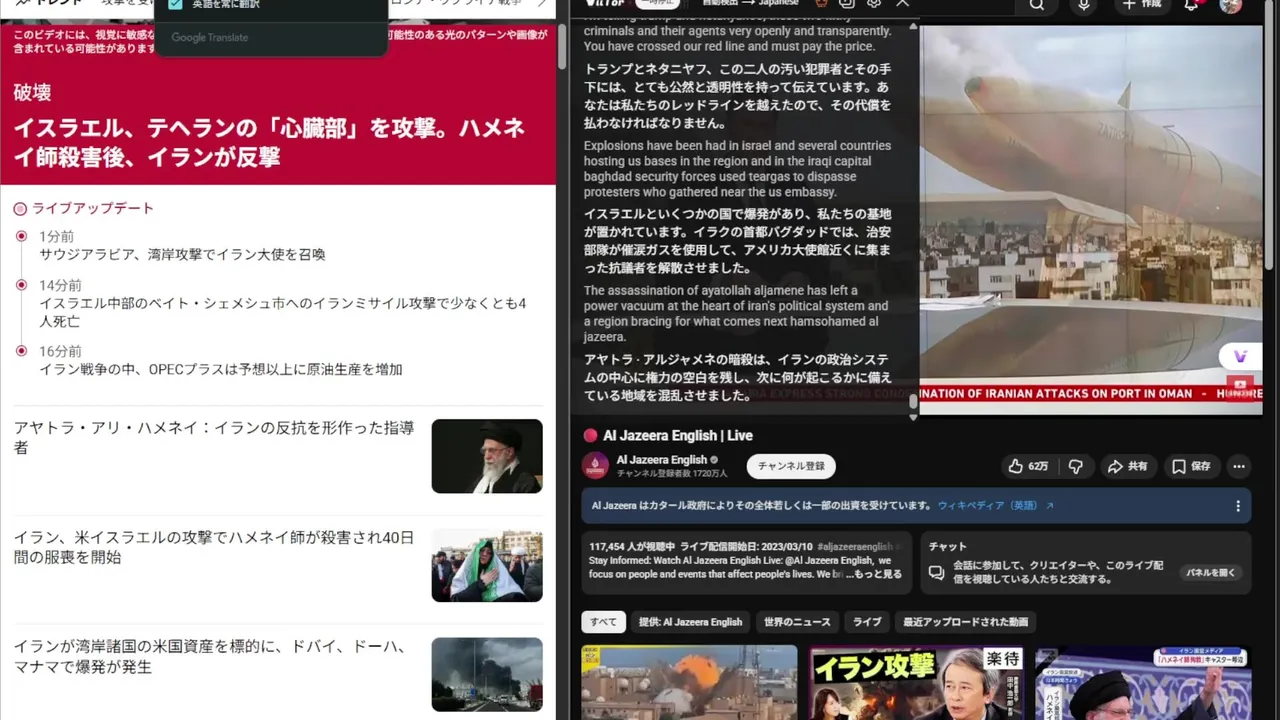Click the purple V extension icon on video
Screen dimensions: 1280x720
click(1240, 356)
